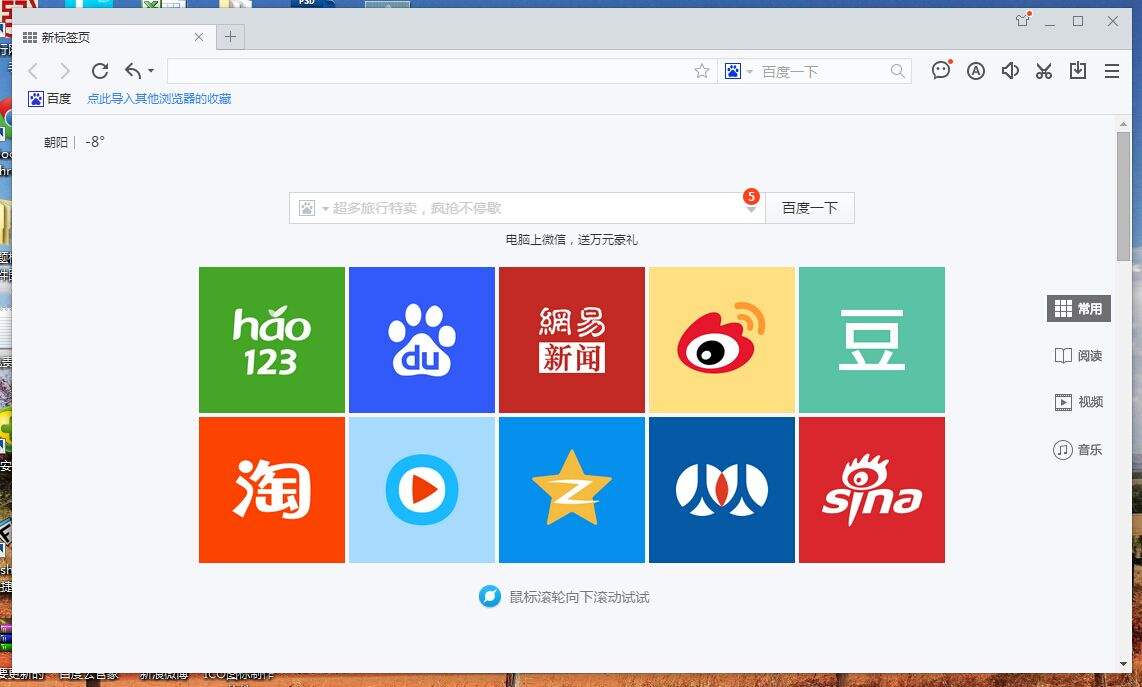This screenshot has height=687, width=1142.
Task: Click the undo closed tab arrow icon
Action: (133, 71)
